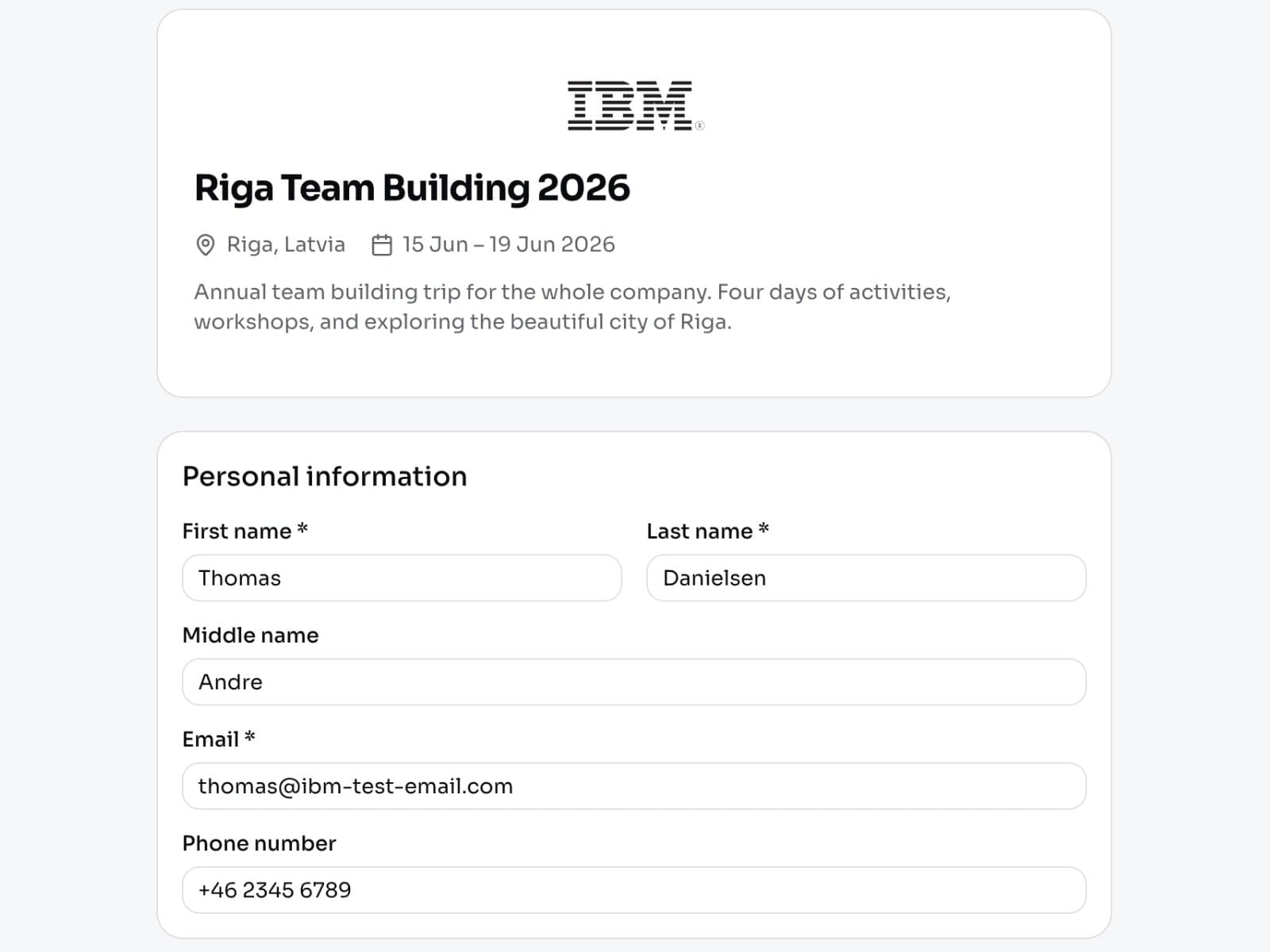Screen dimensions: 1270x952
Task: Click the "Last name" label
Action: click(699, 532)
